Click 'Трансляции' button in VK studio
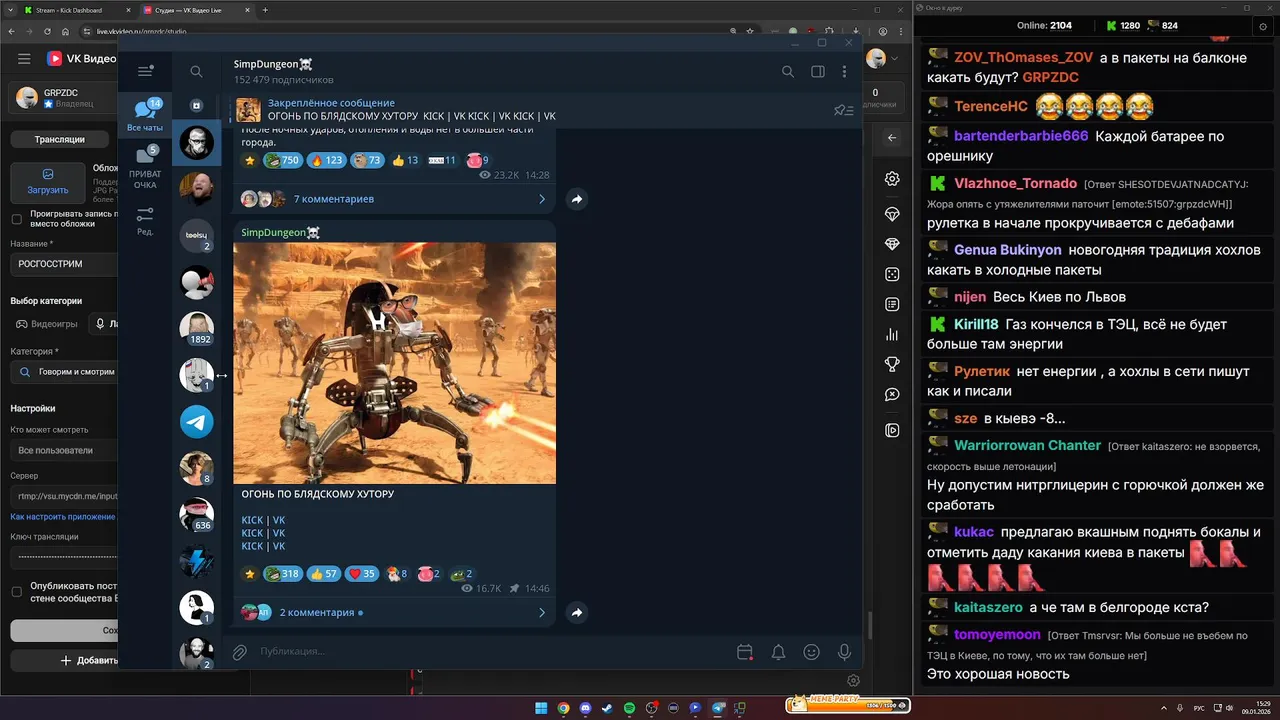 (x=60, y=139)
